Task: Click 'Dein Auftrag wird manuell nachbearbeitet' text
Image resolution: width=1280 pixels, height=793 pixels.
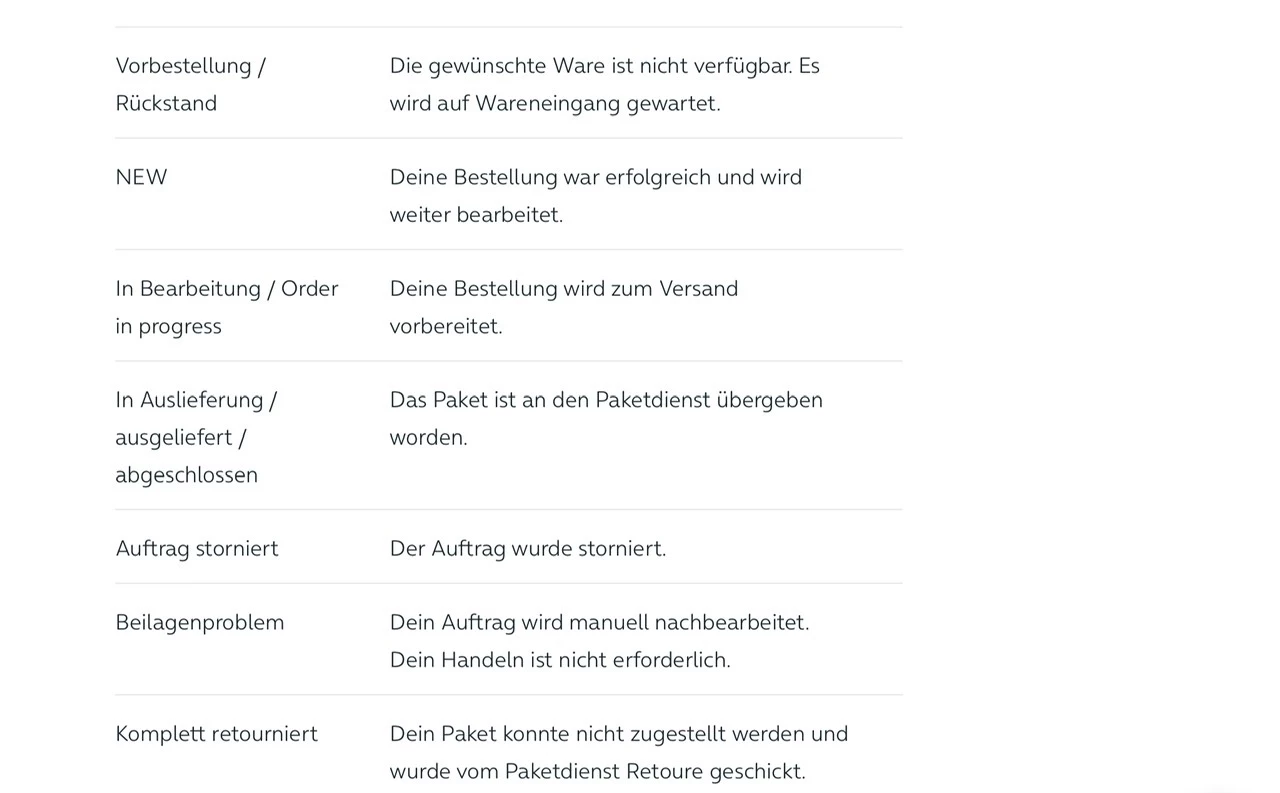Action: [599, 622]
